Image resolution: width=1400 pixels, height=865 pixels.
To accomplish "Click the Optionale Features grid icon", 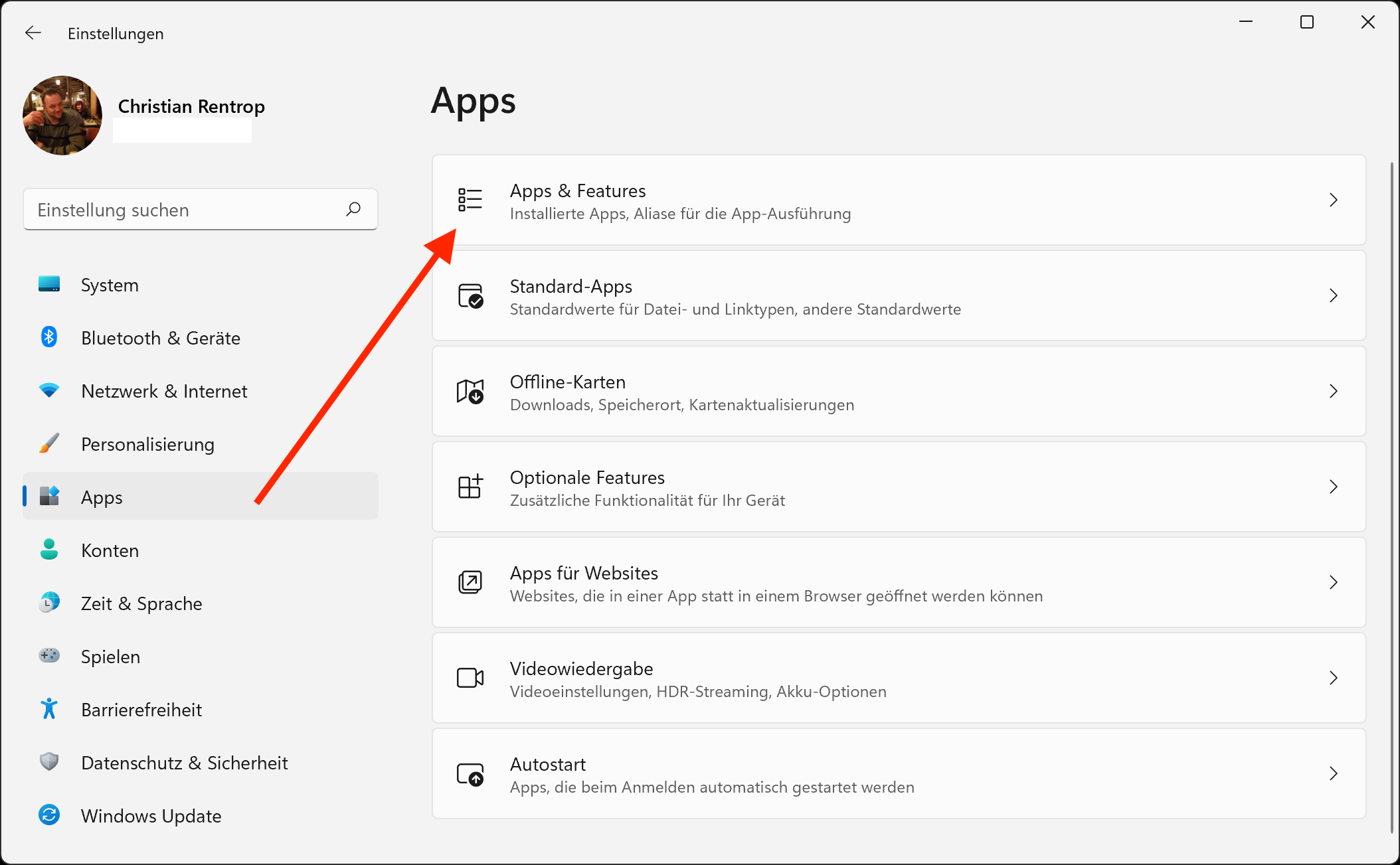I will [x=470, y=487].
